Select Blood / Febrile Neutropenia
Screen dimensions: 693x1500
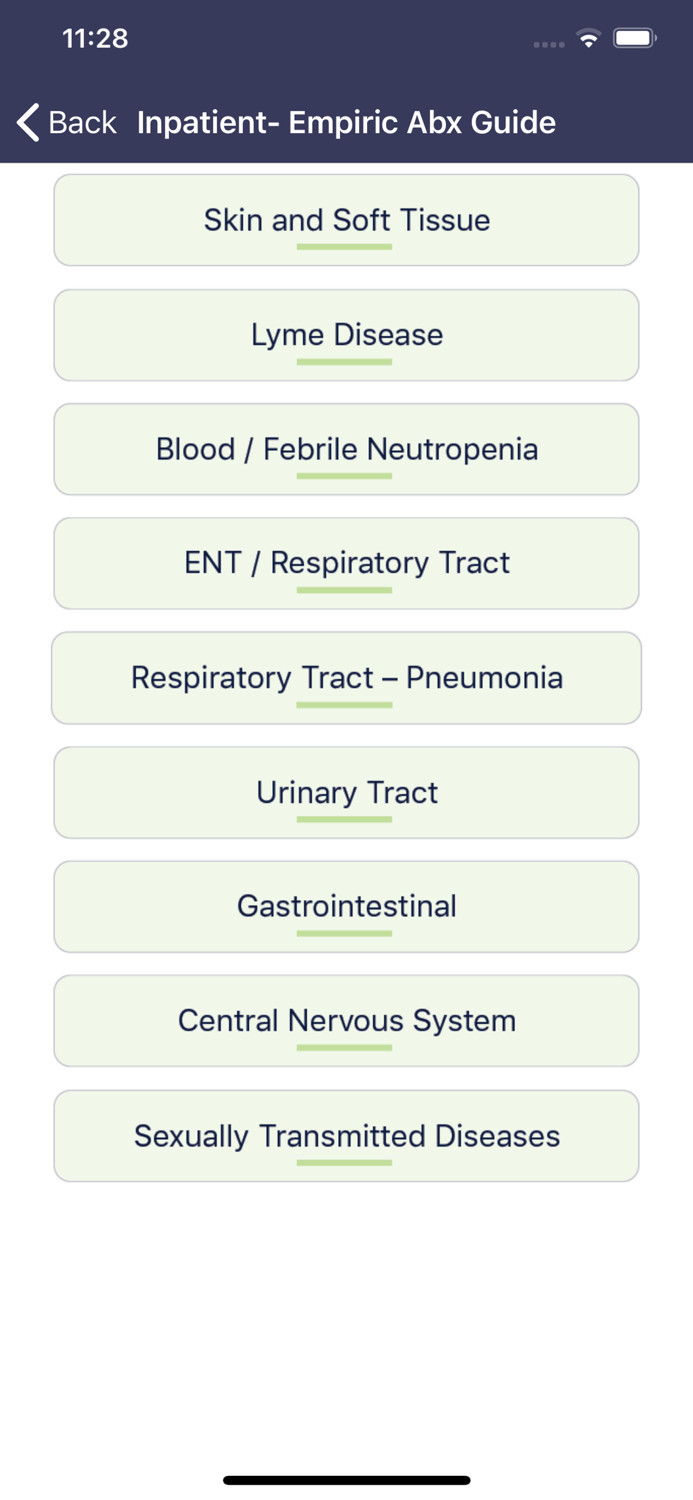(x=346, y=448)
